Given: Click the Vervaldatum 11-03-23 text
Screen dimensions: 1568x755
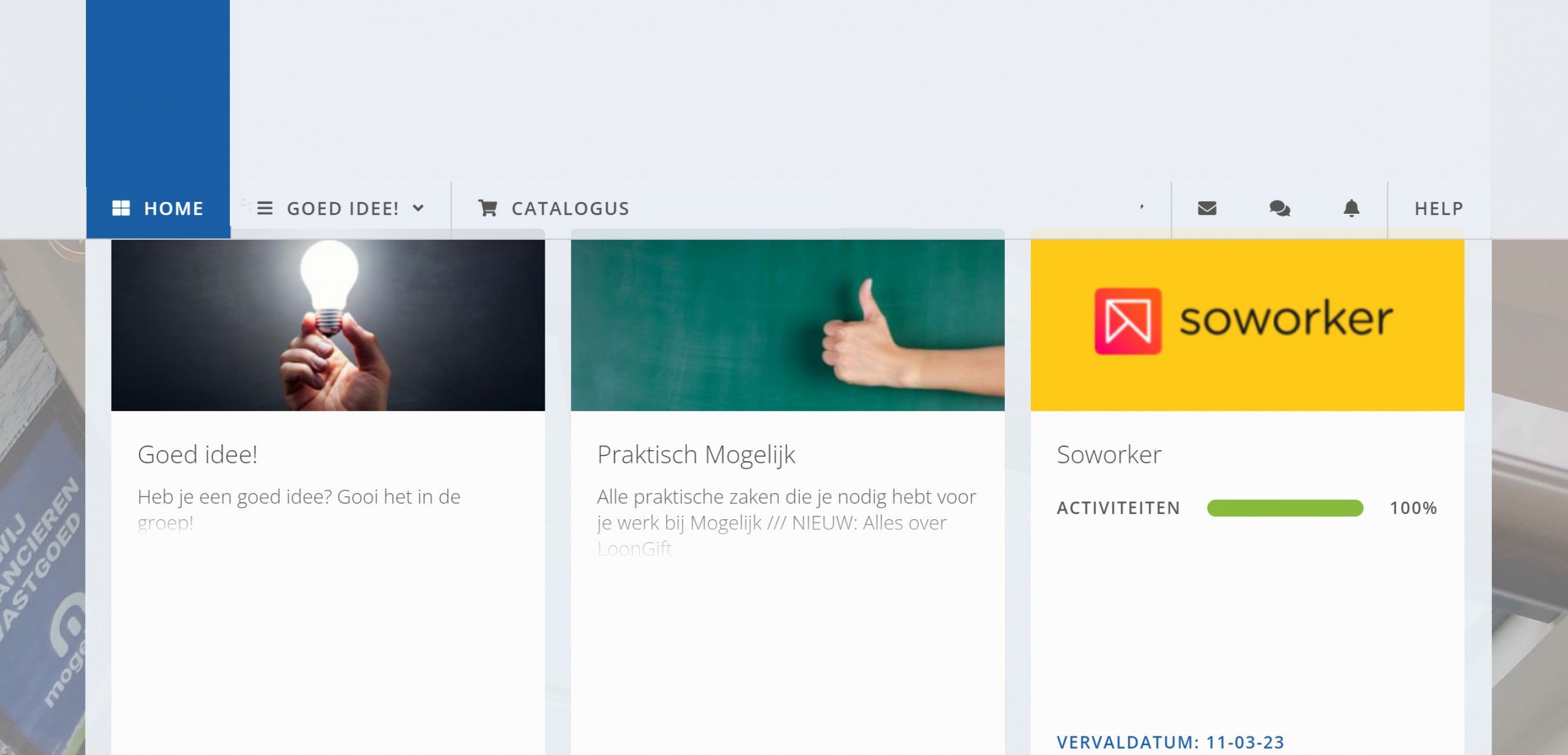Looking at the screenshot, I should [x=1170, y=742].
